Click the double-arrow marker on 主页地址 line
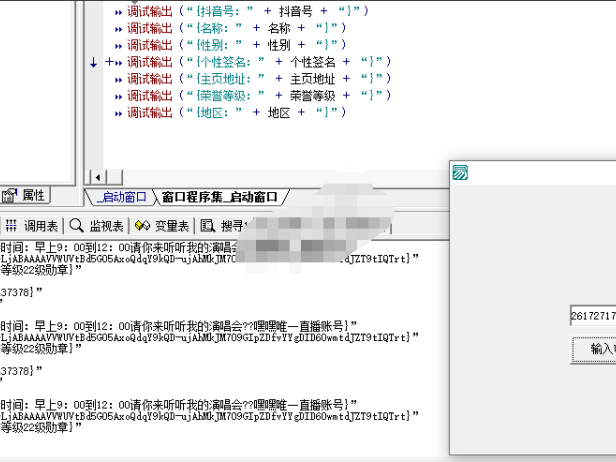Viewport: 616px width, 462px height. click(119, 80)
